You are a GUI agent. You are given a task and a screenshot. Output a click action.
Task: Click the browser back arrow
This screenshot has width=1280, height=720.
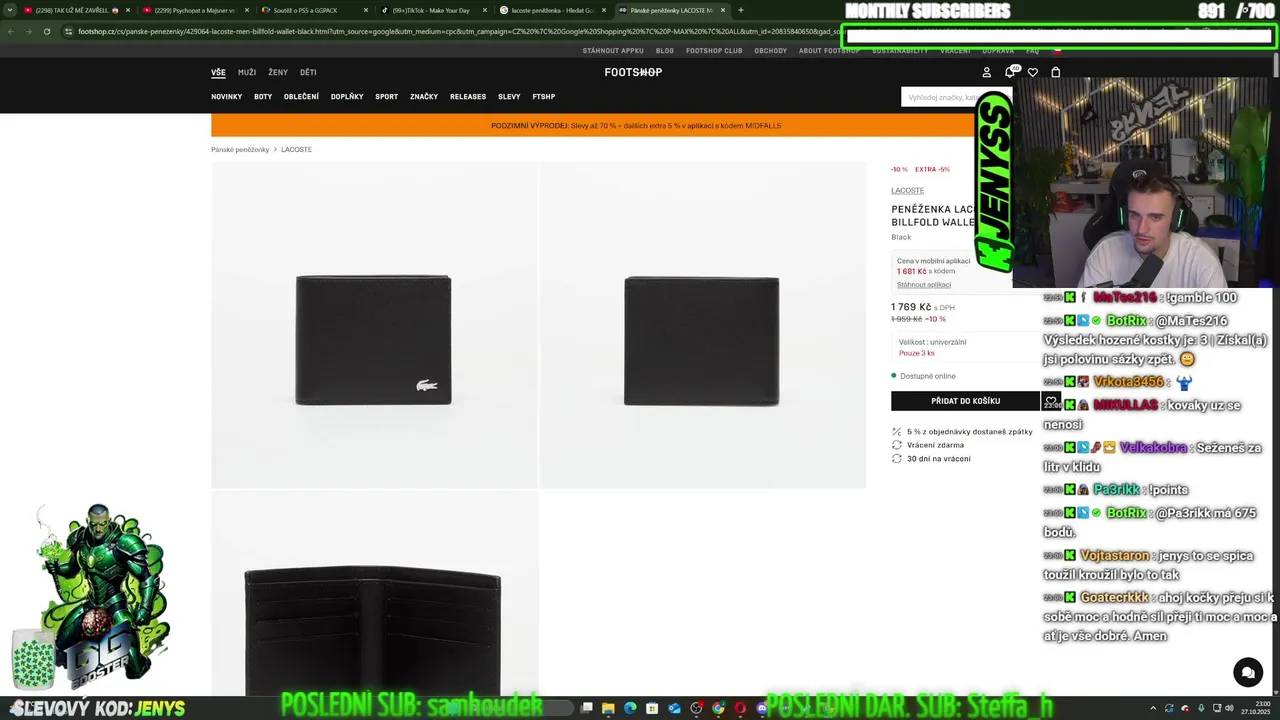pos(9,31)
